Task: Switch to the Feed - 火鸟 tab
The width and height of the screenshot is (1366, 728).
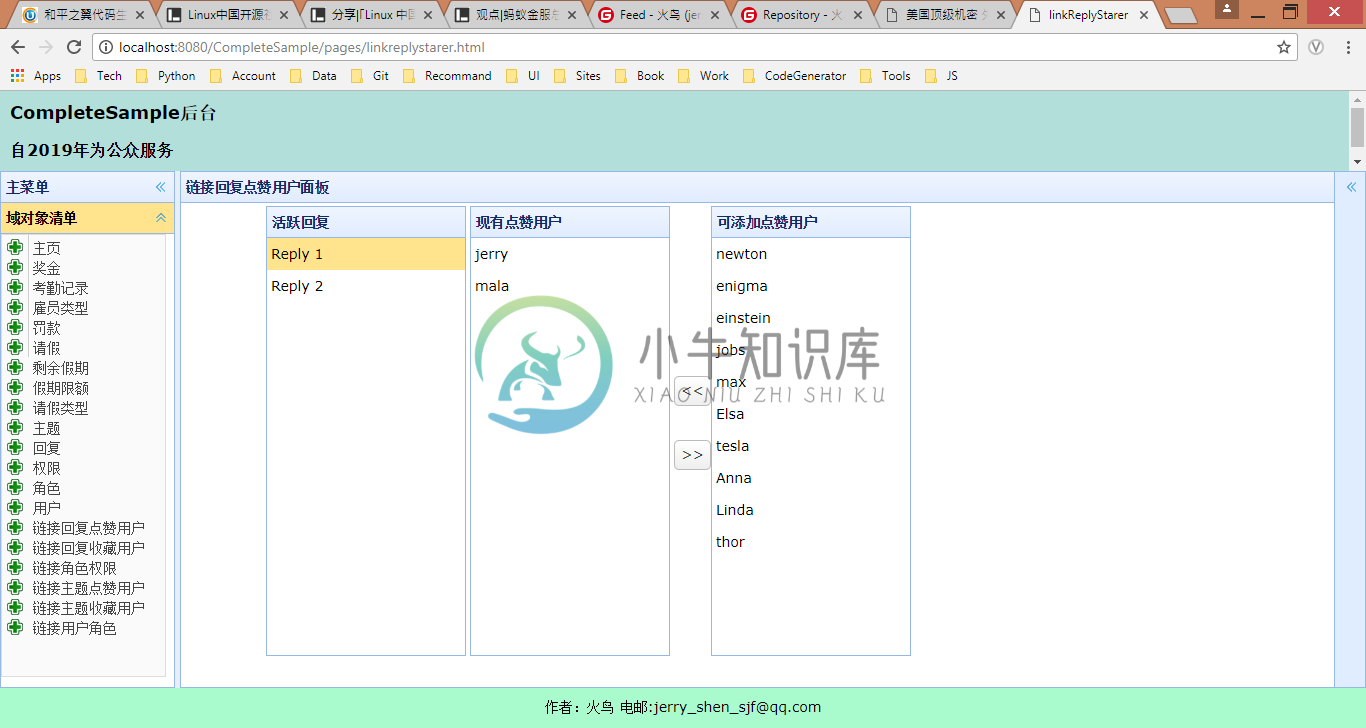Action: (662, 15)
